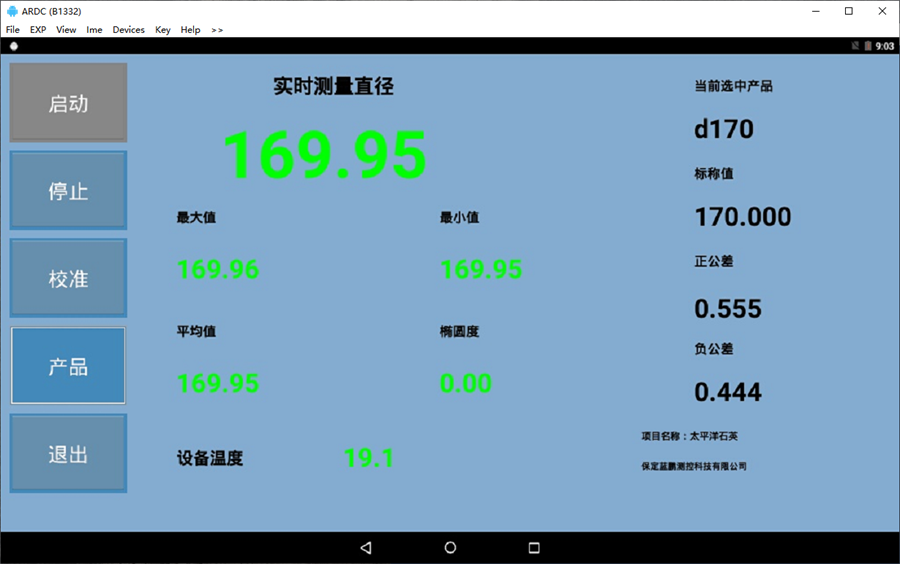Open the File menu
Image resolution: width=900 pixels, height=564 pixels.
(13, 30)
